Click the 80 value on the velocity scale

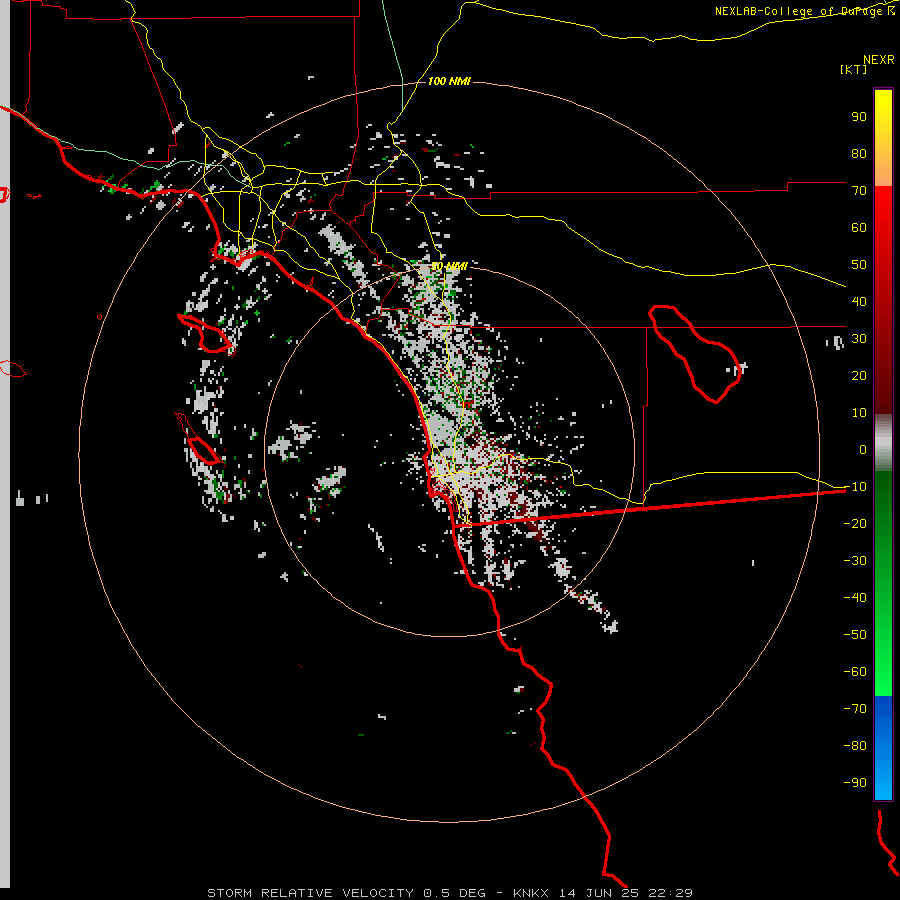(x=859, y=153)
